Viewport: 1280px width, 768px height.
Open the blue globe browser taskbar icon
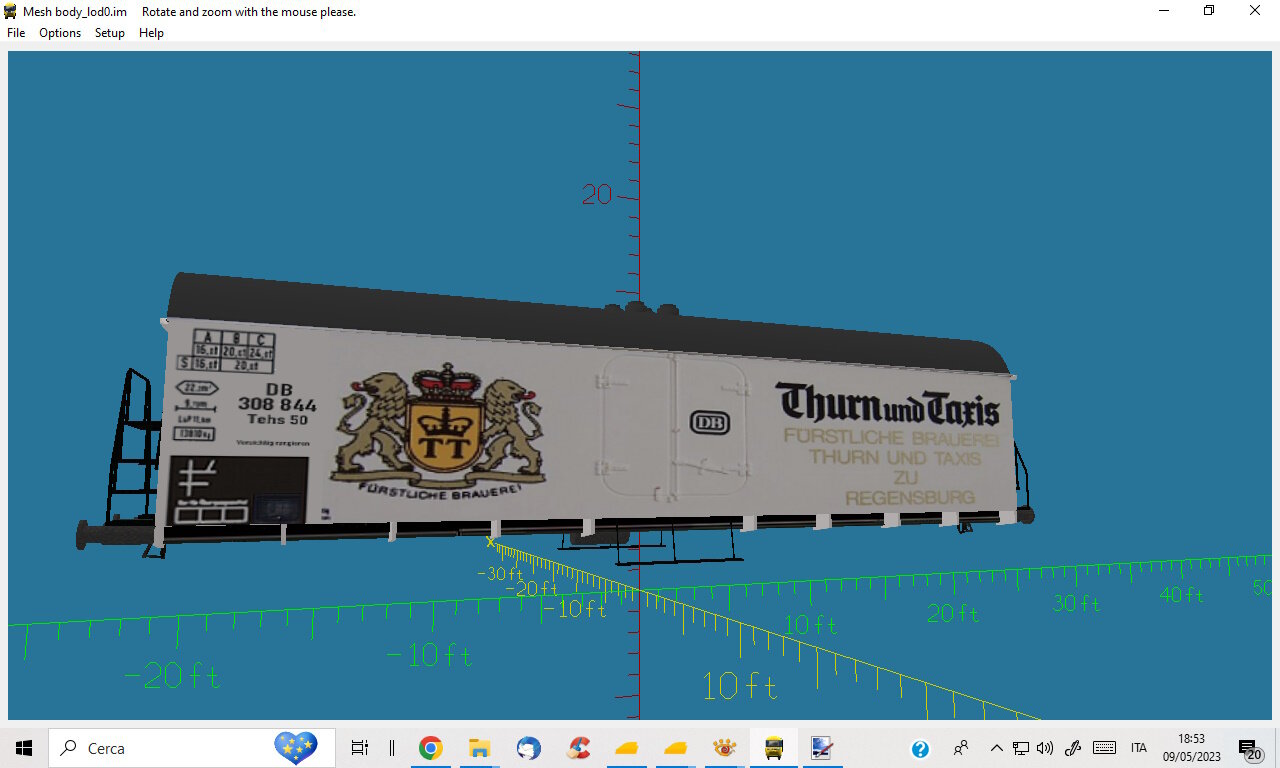[x=529, y=748]
